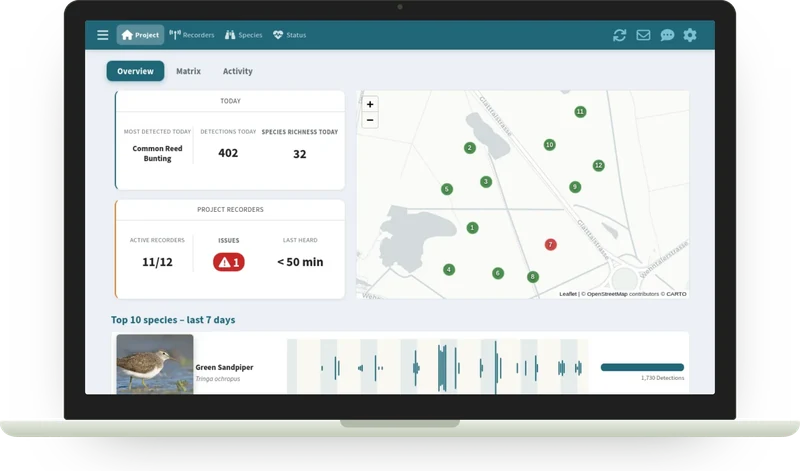Open the CARTO attribution link
Viewport: 800px width, 471px height.
point(676,294)
